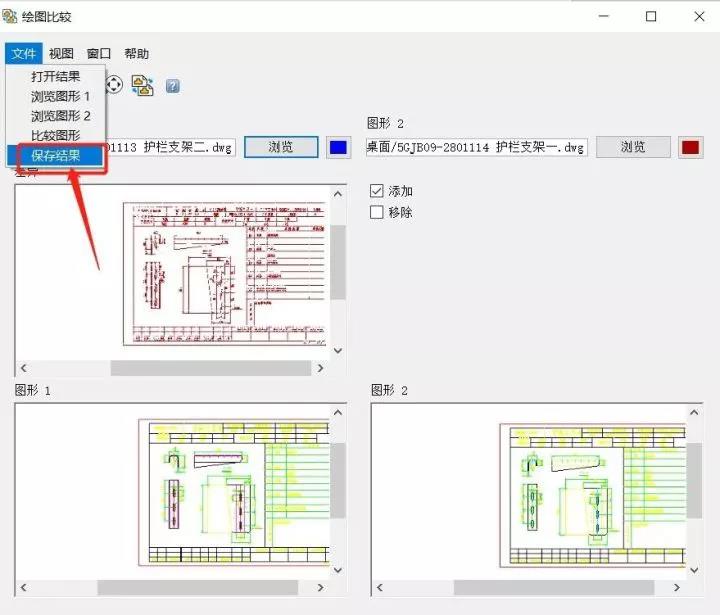Click down arrow of difference view vertical scrollbar
Image resolution: width=720 pixels, height=615 pixels.
click(x=338, y=351)
